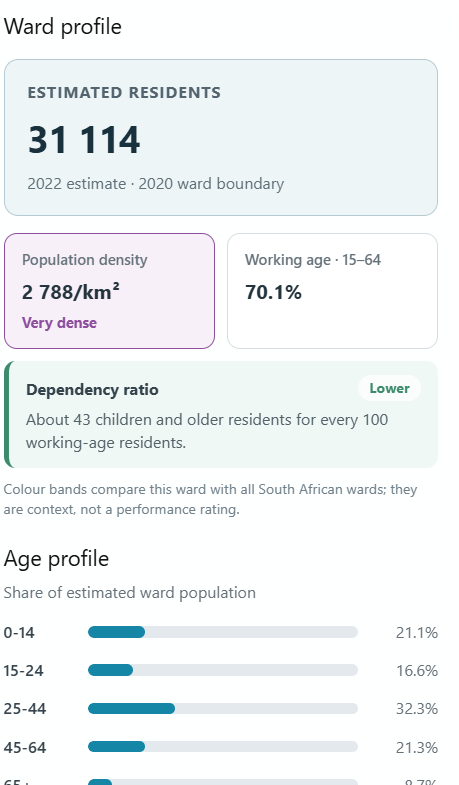The image size is (459, 785).
Task: Click the 0-14 age group label
Action: point(19,633)
